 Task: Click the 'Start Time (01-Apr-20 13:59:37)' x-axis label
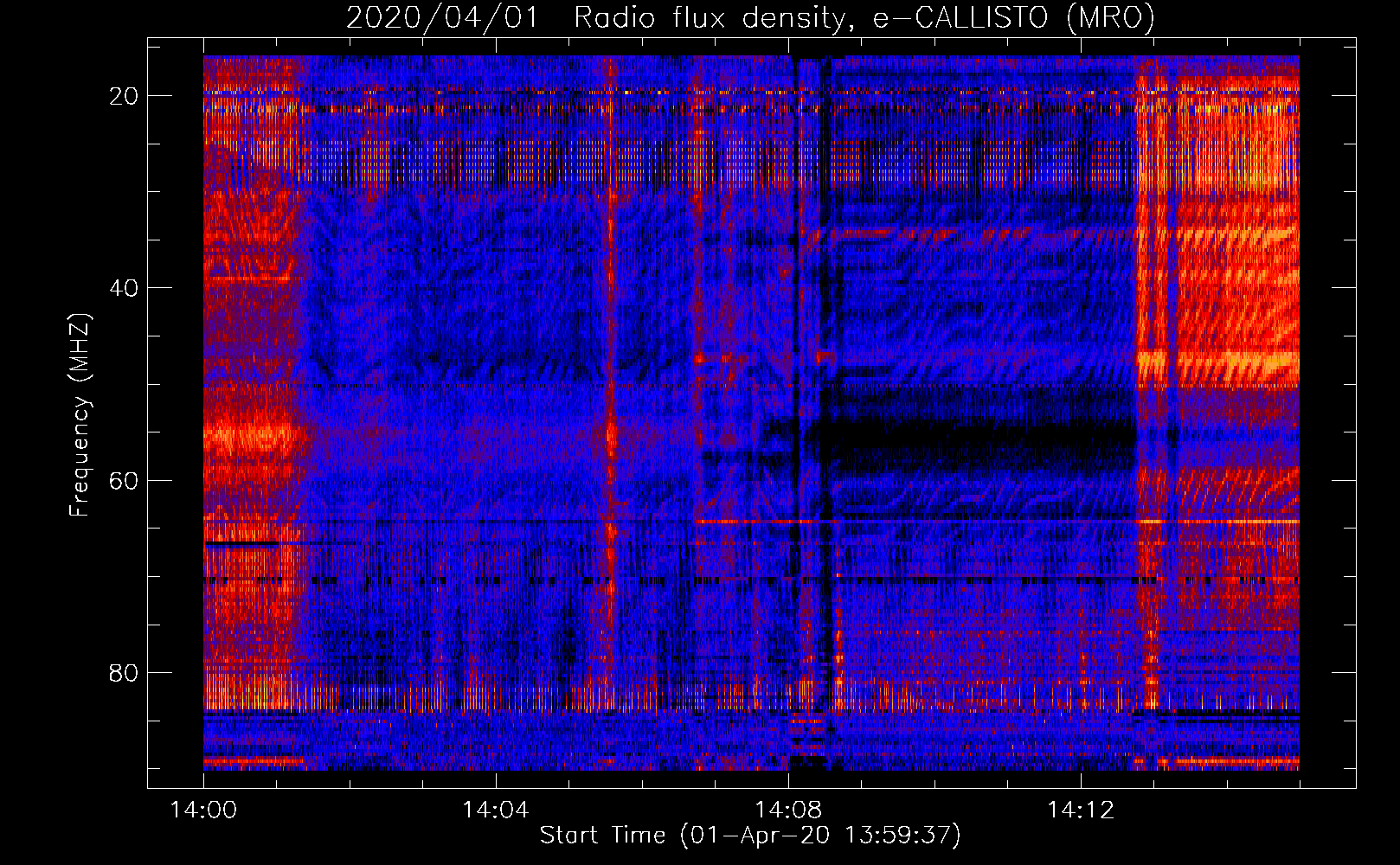pos(750,836)
